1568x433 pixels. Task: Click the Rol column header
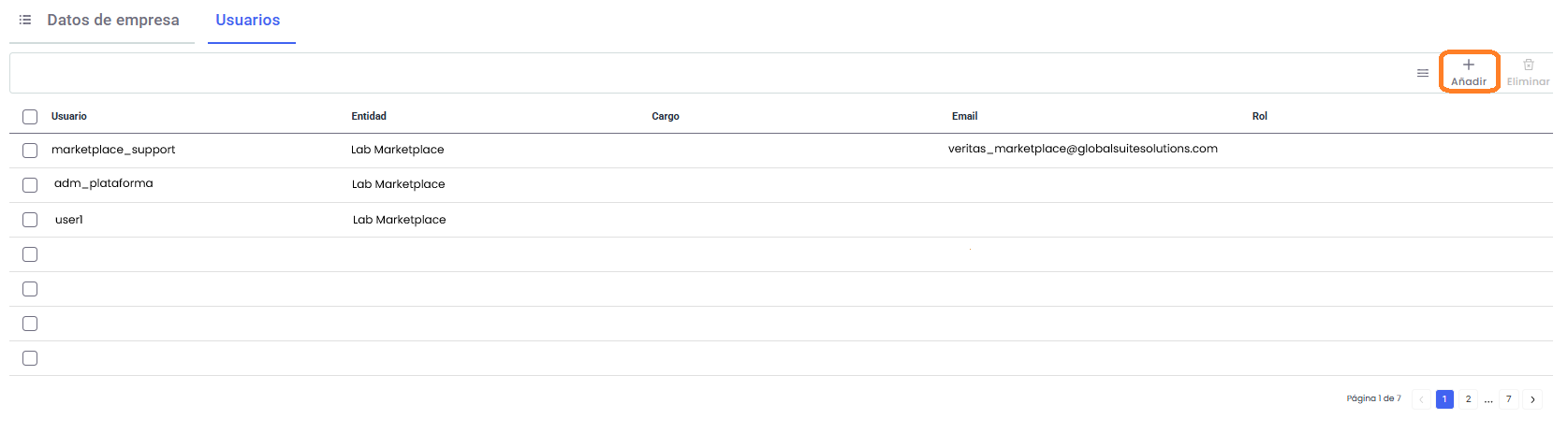point(1259,116)
